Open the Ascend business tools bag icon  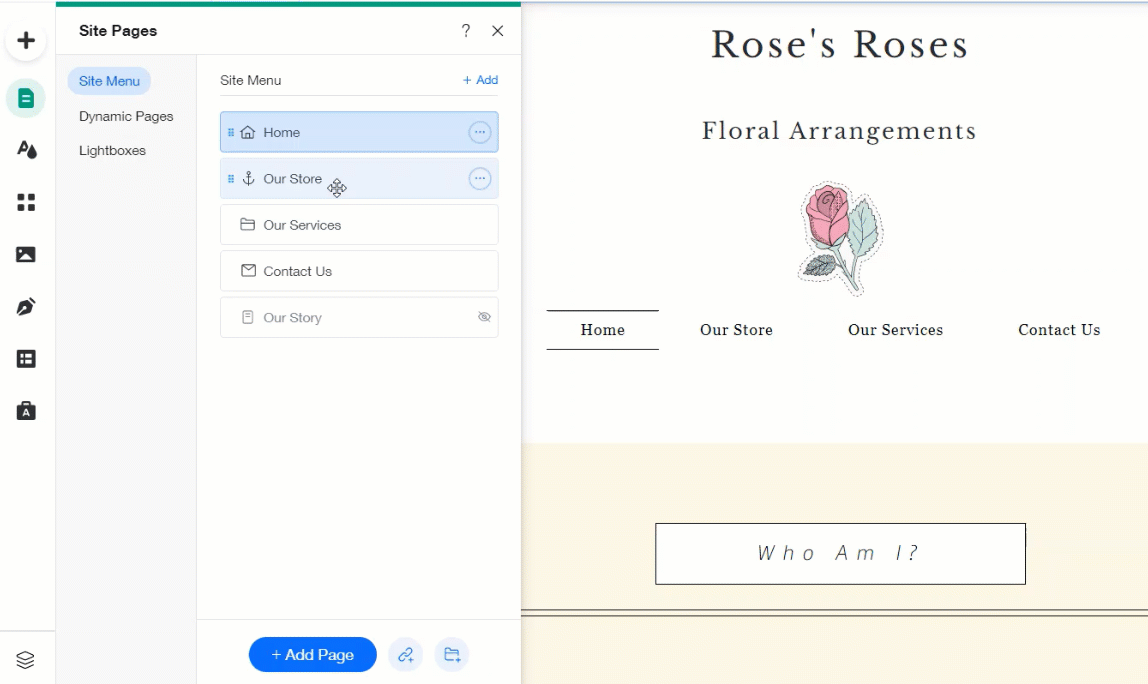tap(26, 411)
